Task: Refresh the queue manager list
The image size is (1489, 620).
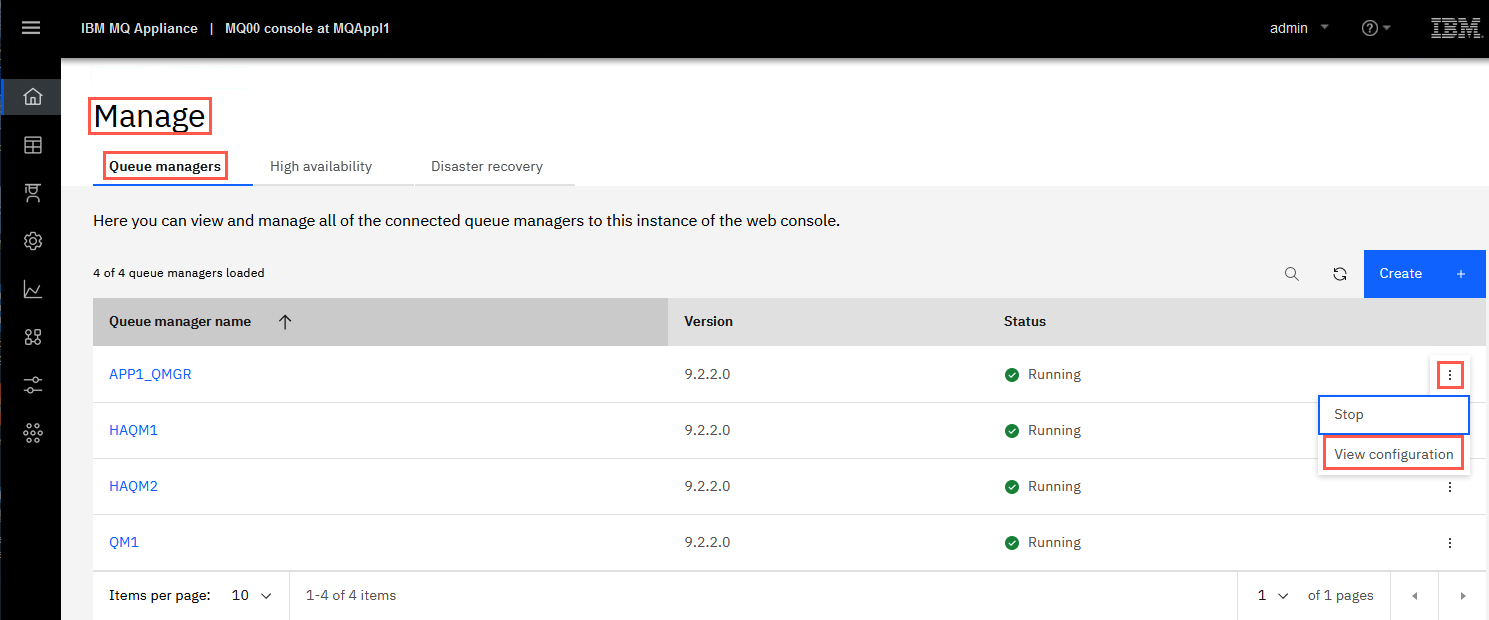Action: pyautogui.click(x=1340, y=274)
